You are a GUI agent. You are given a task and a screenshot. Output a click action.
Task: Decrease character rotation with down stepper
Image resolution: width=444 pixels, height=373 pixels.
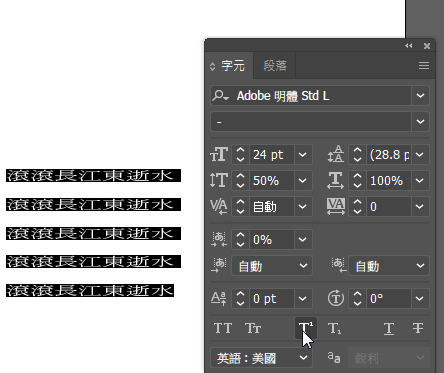(x=357, y=303)
